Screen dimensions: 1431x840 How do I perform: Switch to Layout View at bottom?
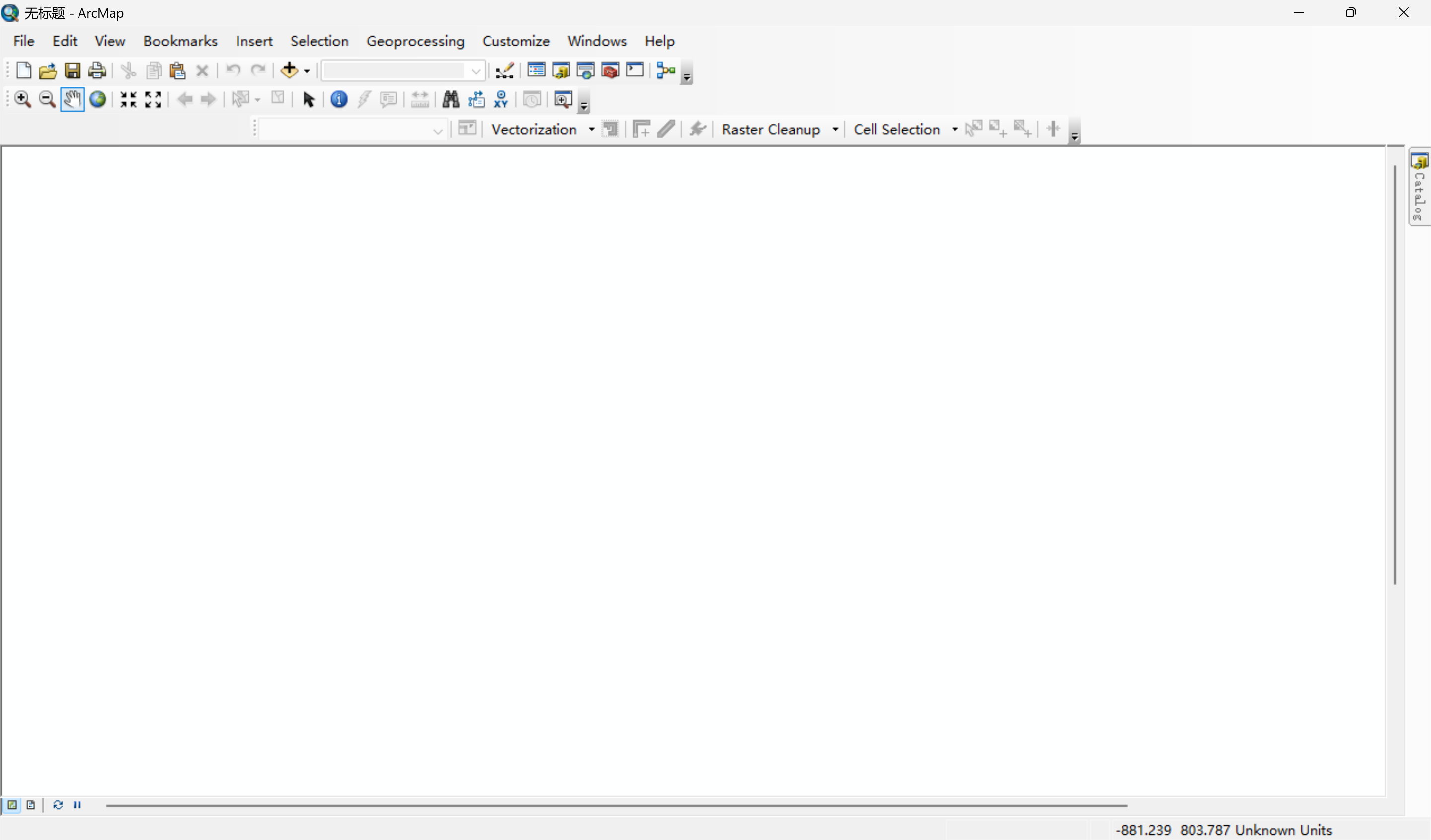(31, 805)
